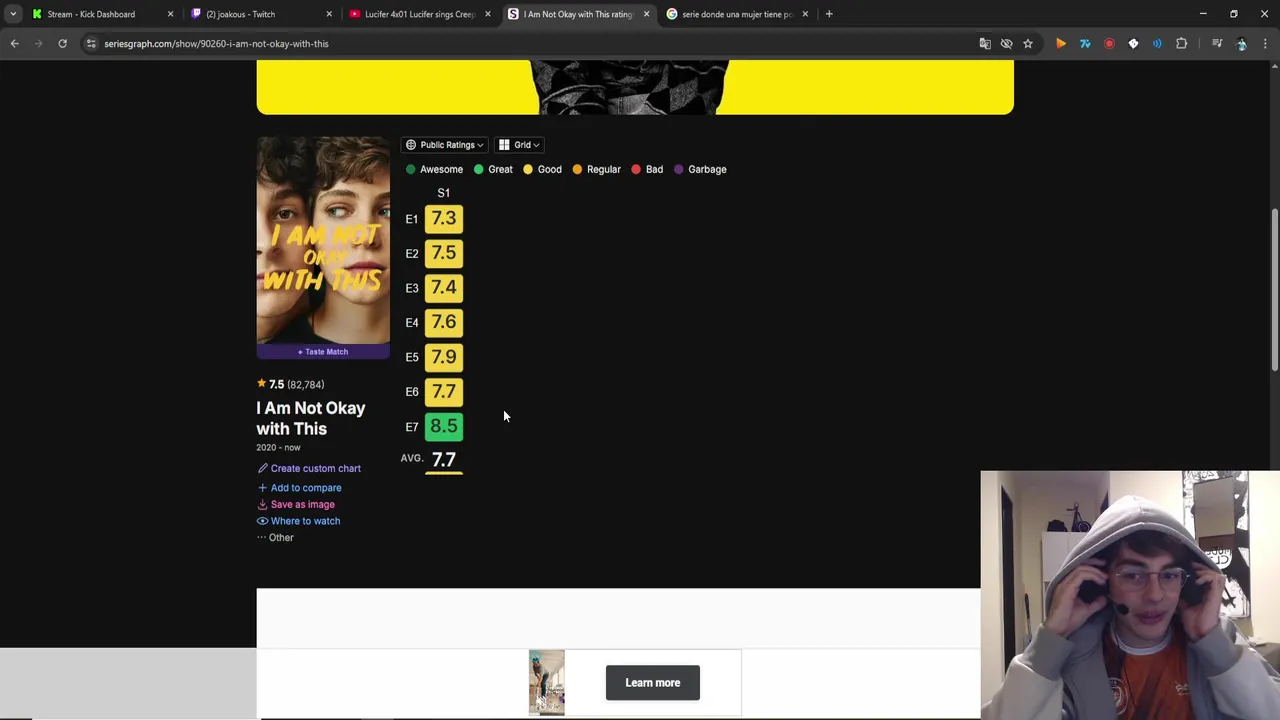Toggle the Garbage rating legend
1280x720 pixels.
pyautogui.click(x=700, y=170)
